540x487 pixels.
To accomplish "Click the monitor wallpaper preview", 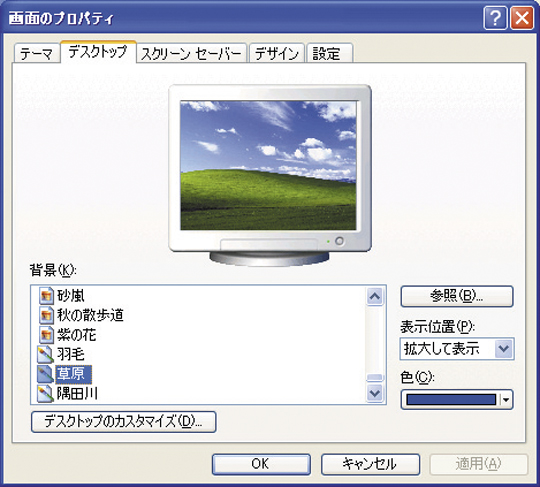I will pyautogui.click(x=268, y=165).
